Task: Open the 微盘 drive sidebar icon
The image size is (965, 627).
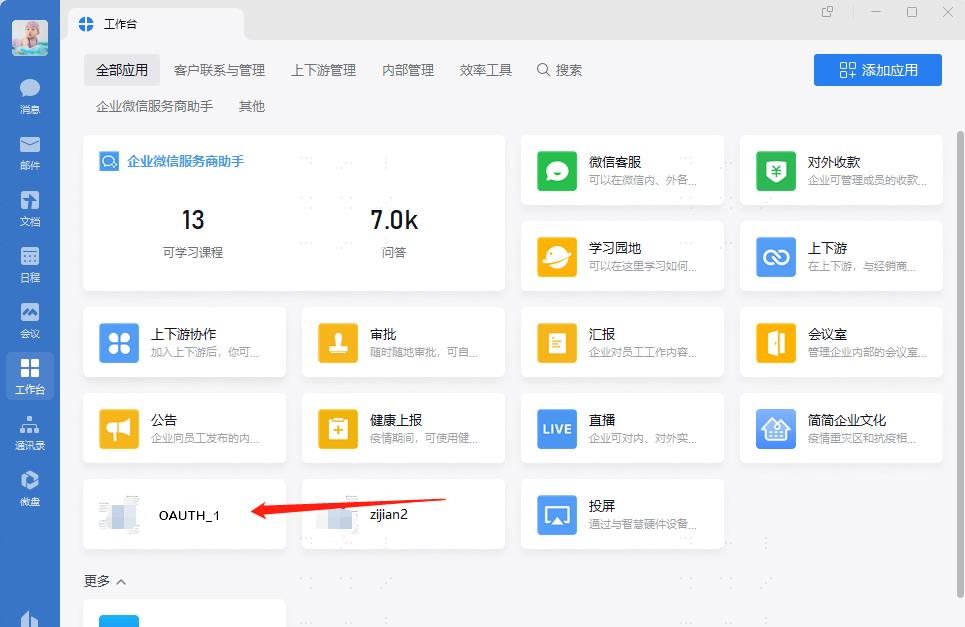Action: tap(30, 489)
